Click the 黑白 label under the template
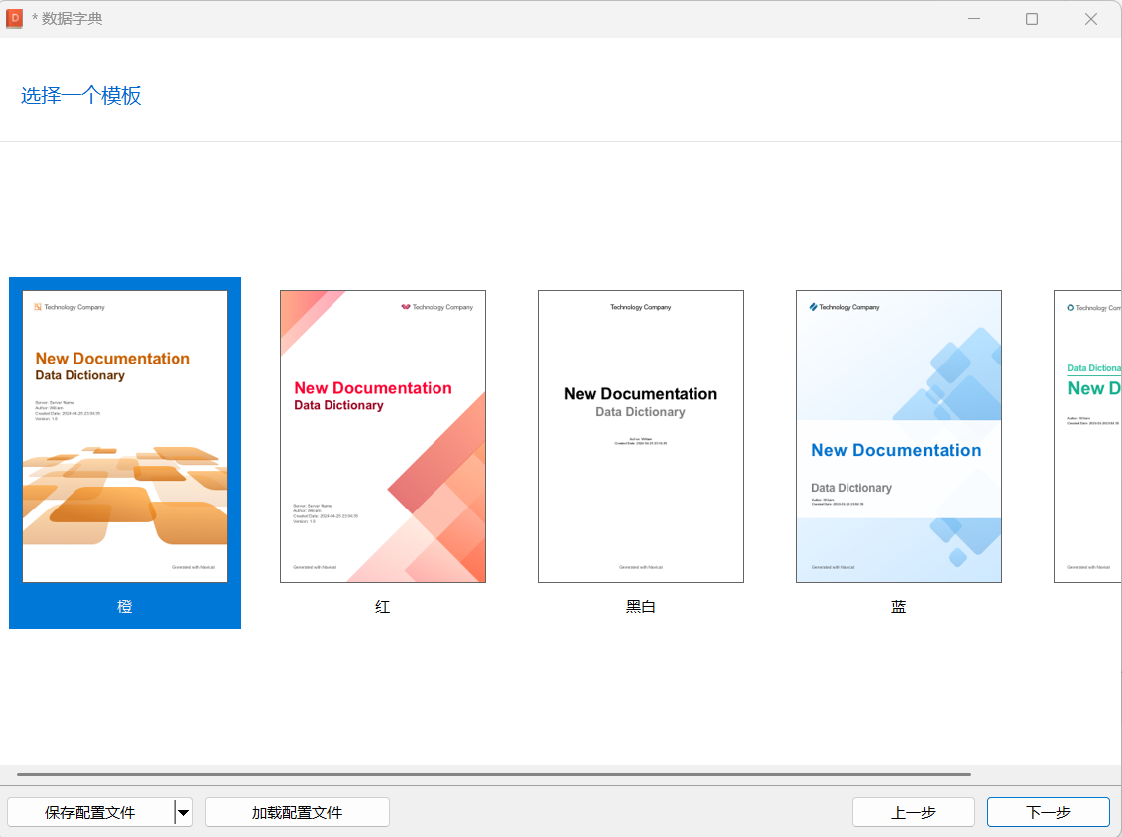 pos(641,607)
